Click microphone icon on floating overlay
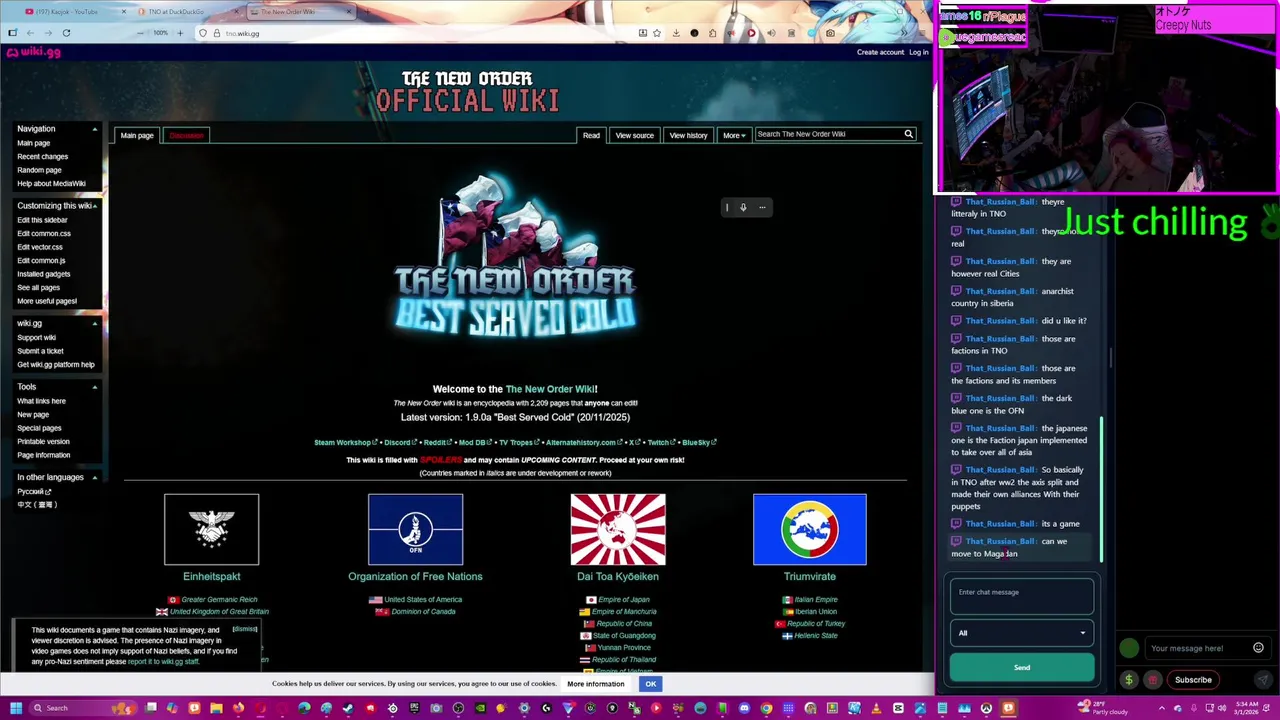1280x720 pixels. click(x=743, y=207)
